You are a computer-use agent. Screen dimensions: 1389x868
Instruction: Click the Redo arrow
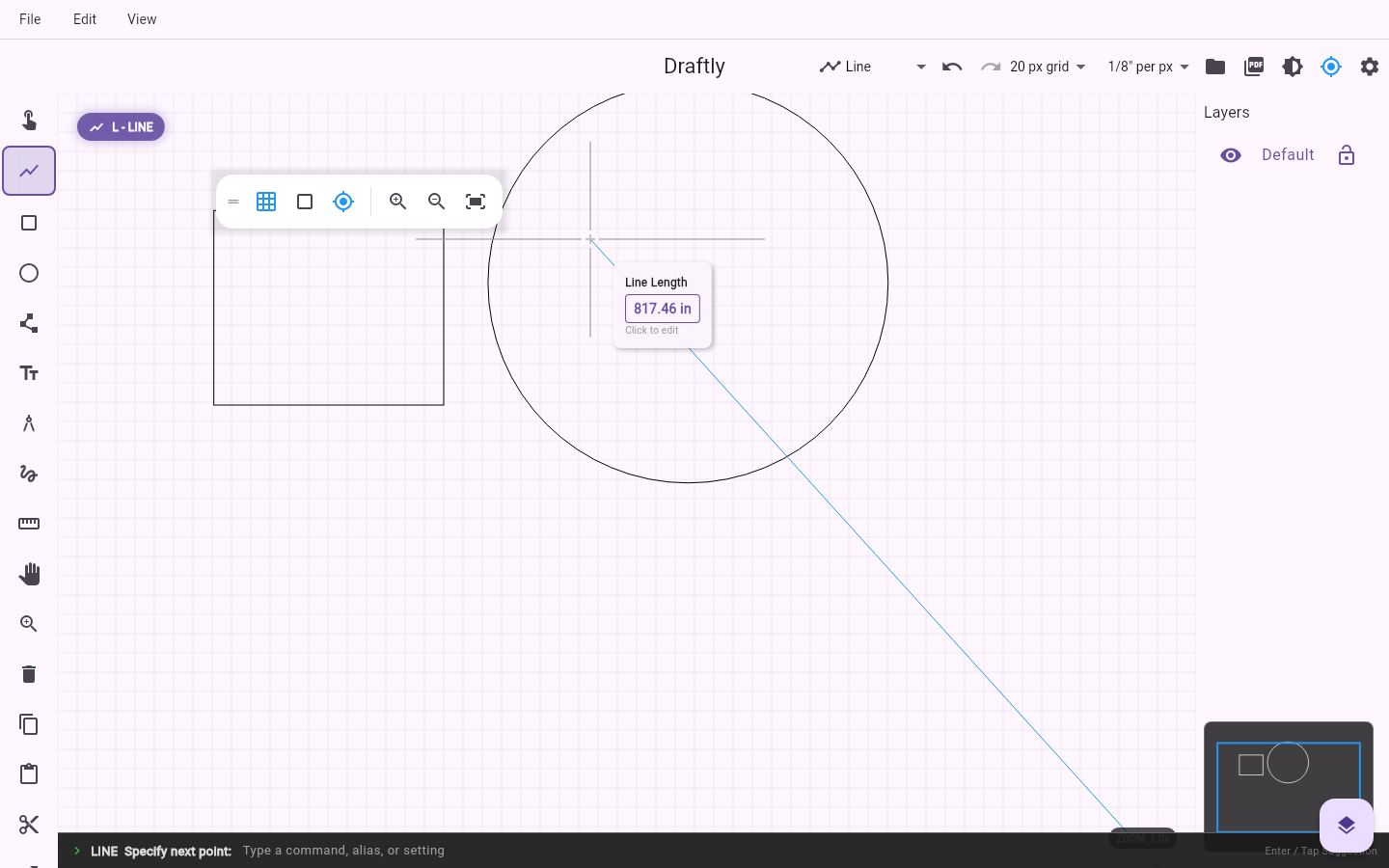point(991,67)
